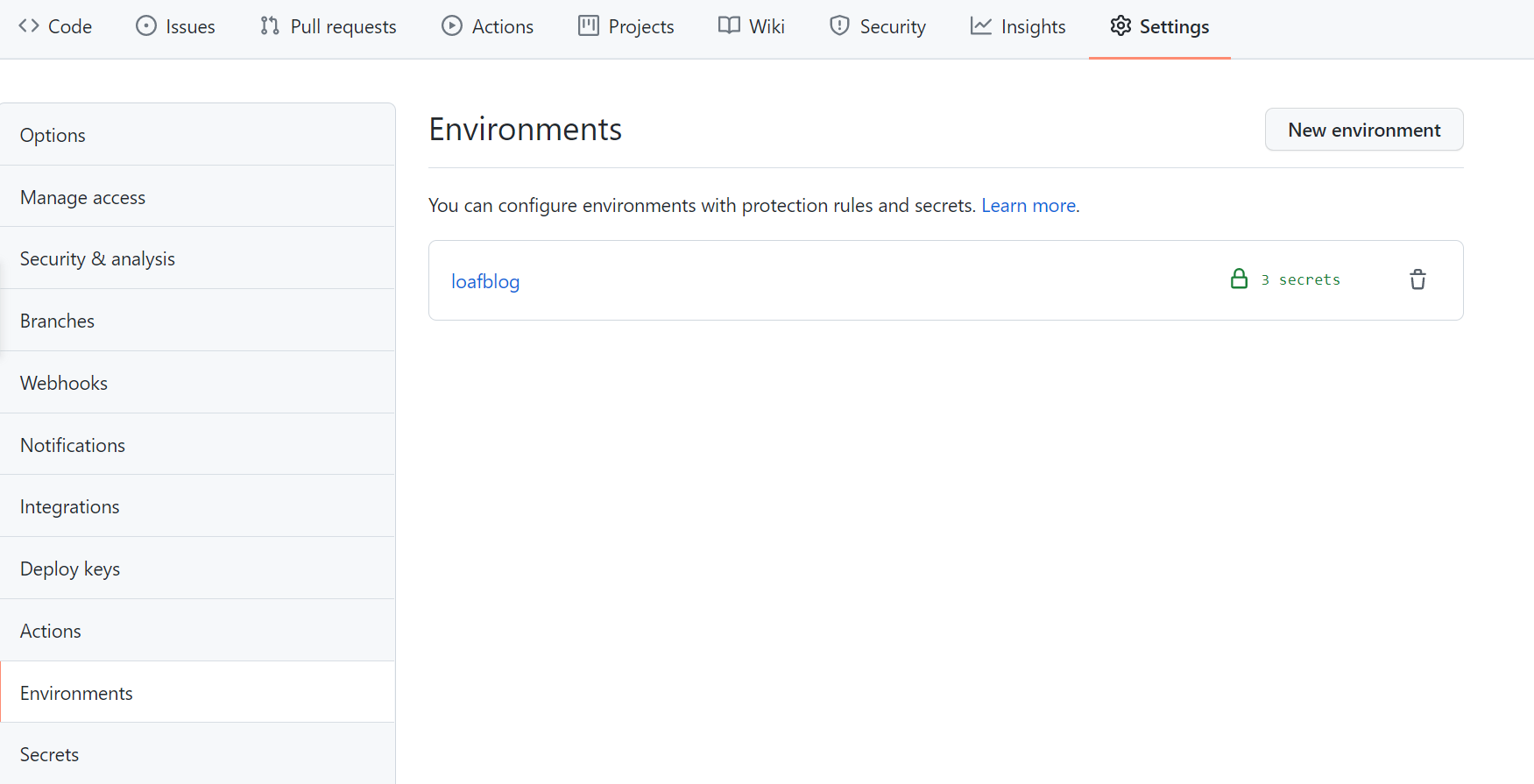Click the Settings gear icon

pos(1120,26)
